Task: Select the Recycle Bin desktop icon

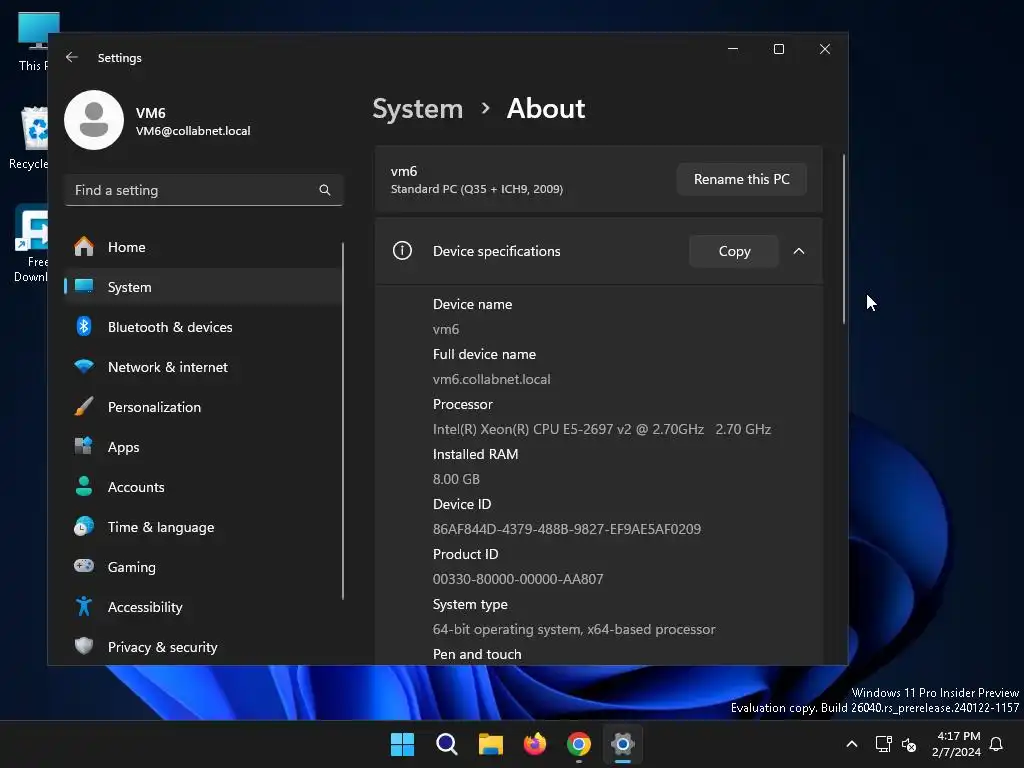Action: [x=29, y=138]
